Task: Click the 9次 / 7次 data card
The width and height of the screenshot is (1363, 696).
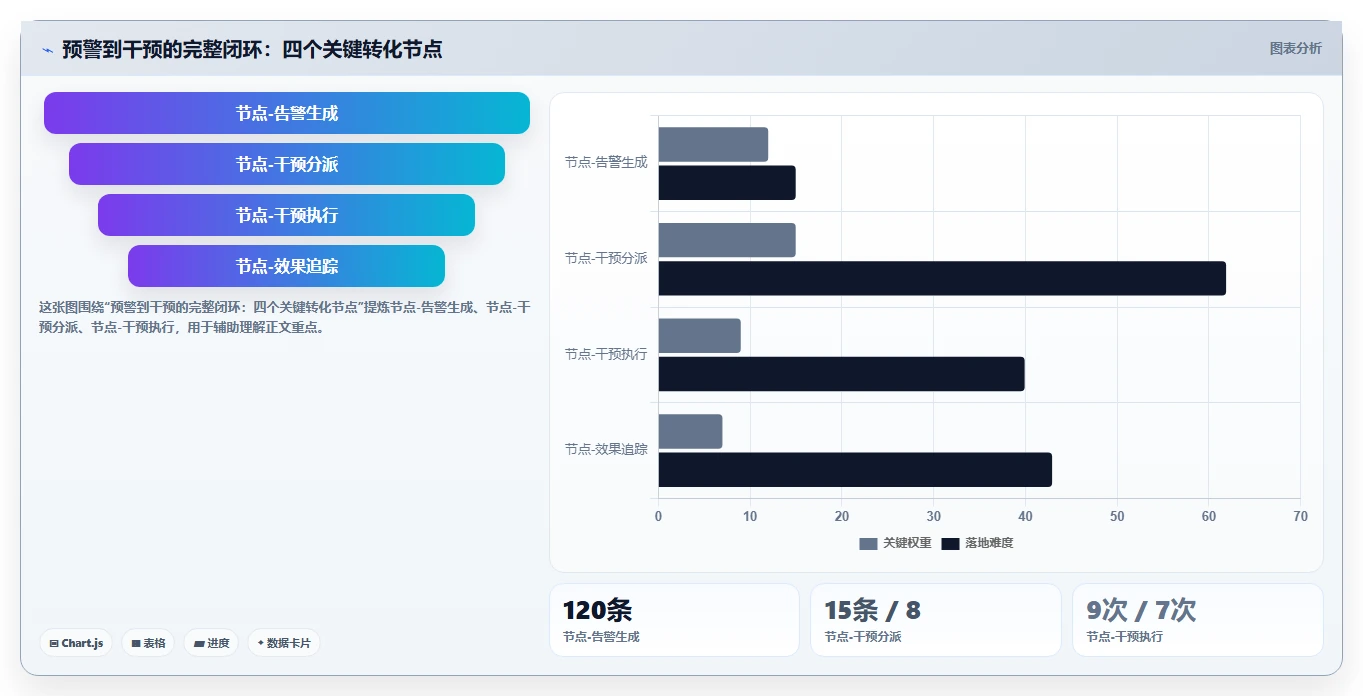Action: [x=1198, y=620]
